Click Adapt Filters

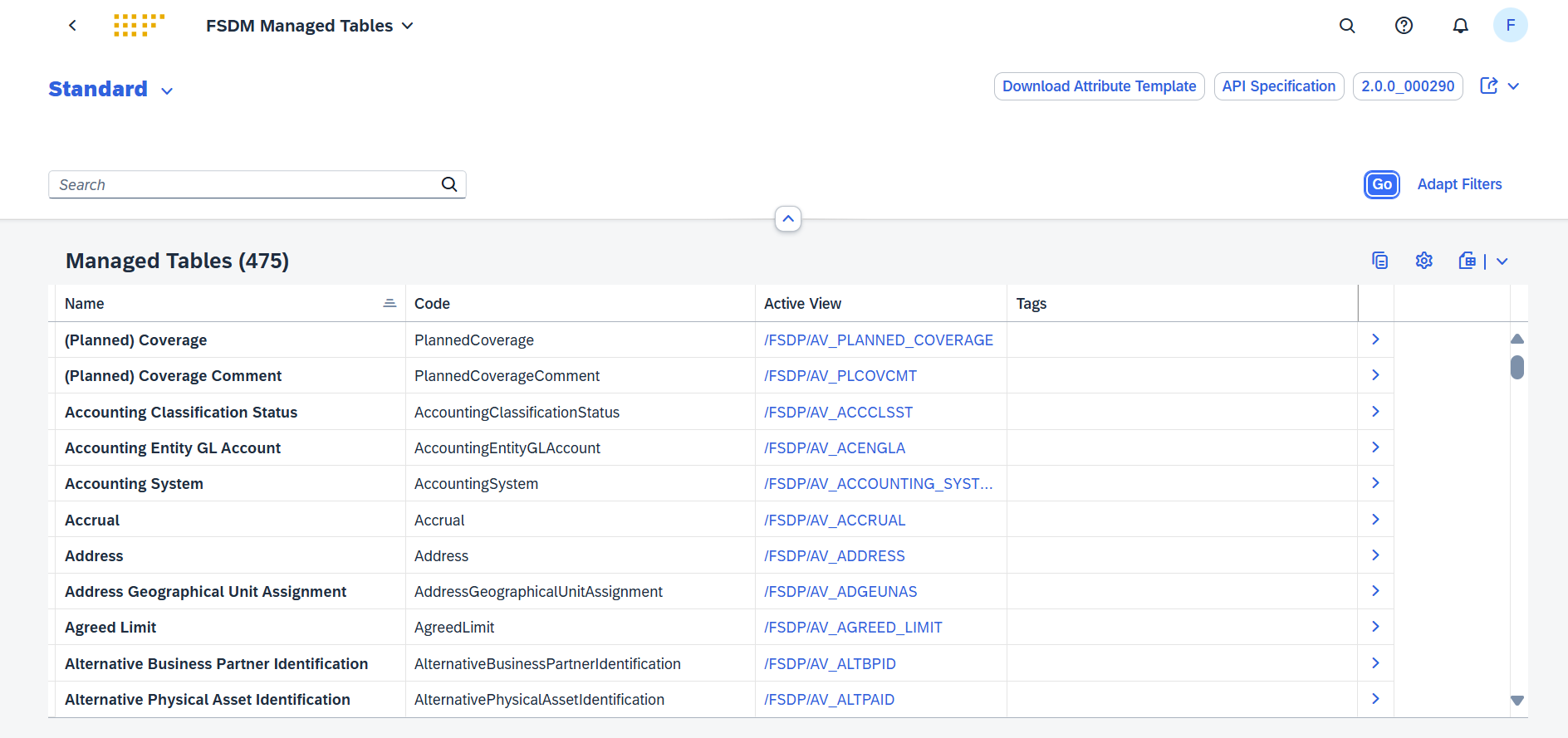pyautogui.click(x=1459, y=184)
